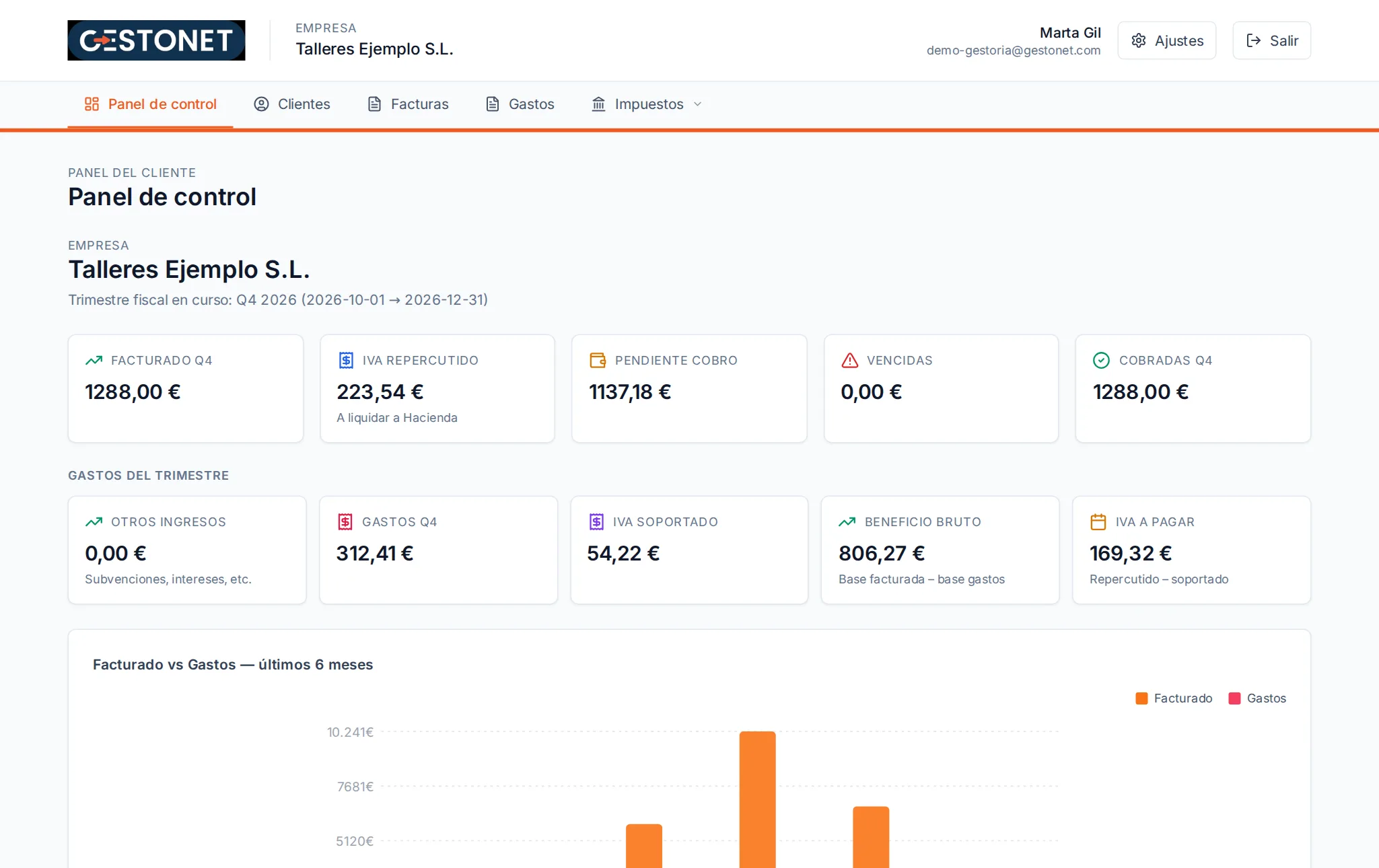Go to the Facturas tab
Viewport: 1379px width, 868px height.
pos(408,104)
